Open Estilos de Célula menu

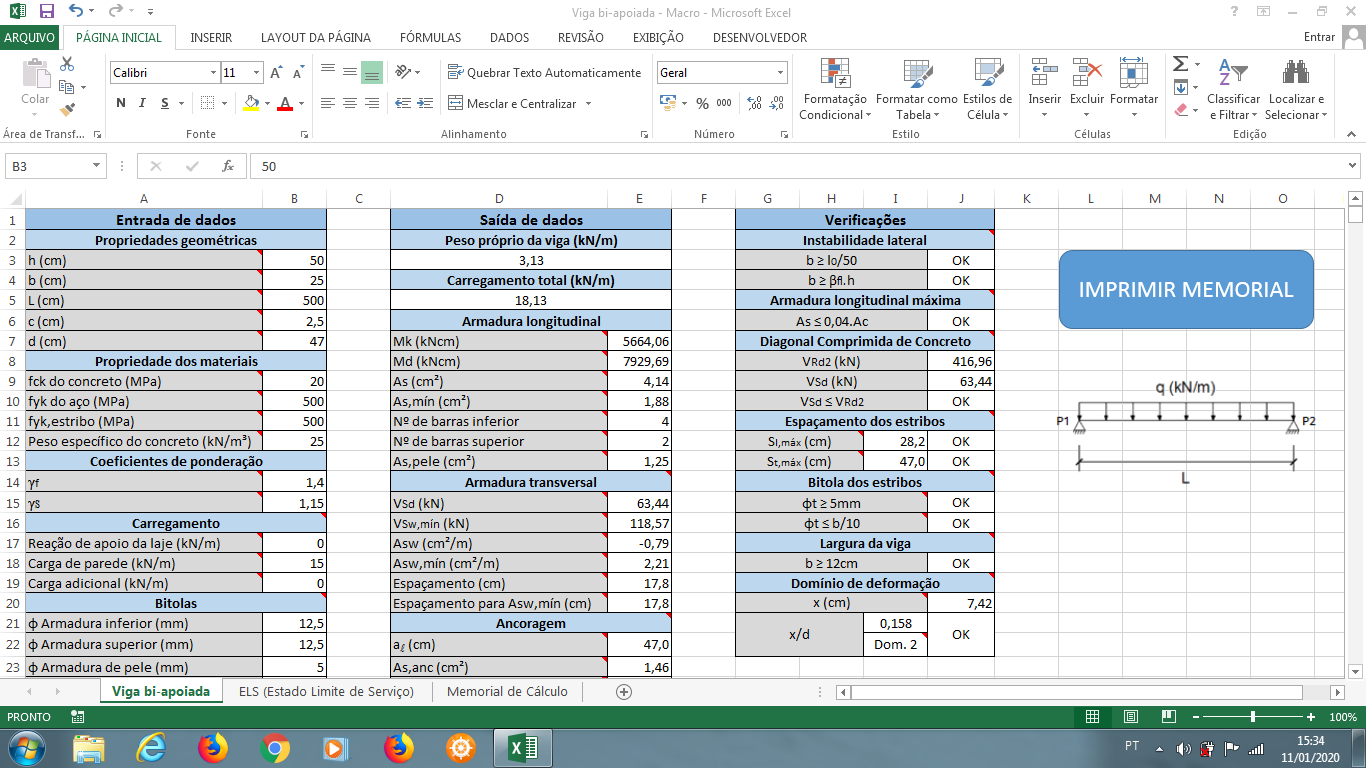coord(987,89)
